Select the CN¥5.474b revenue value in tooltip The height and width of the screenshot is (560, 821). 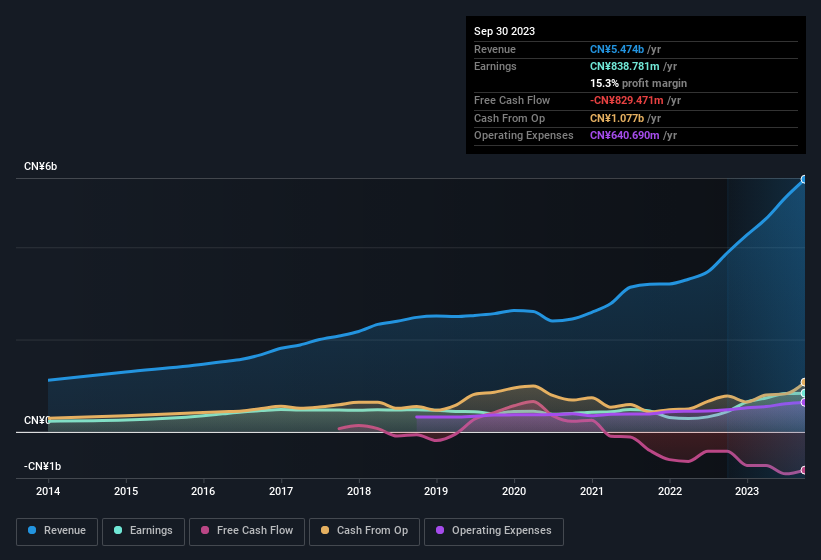[x=617, y=49]
